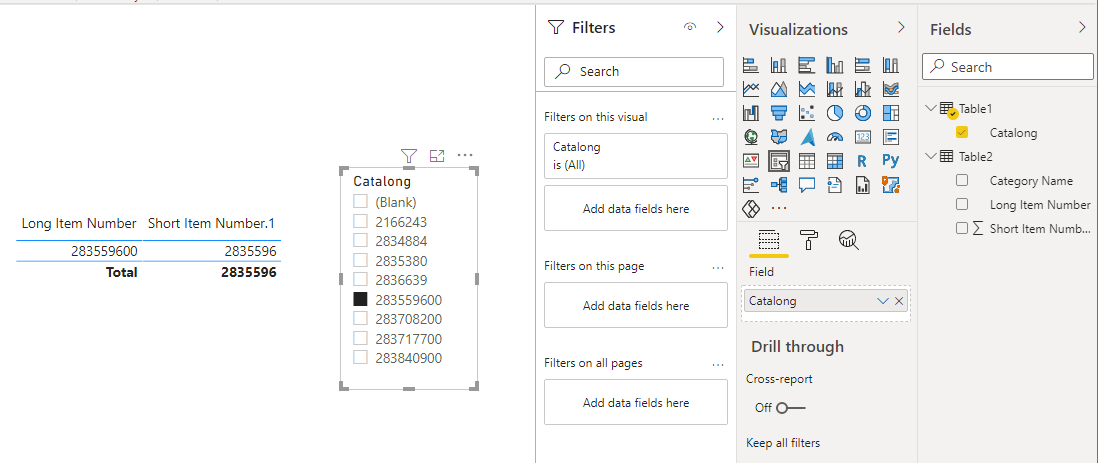Switch to the Analytics magnifier tab

click(849, 240)
